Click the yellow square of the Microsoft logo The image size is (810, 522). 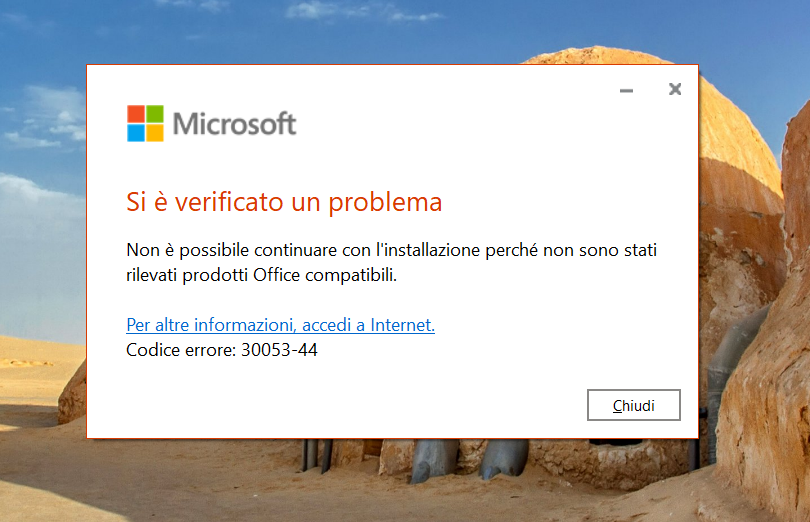click(x=154, y=132)
